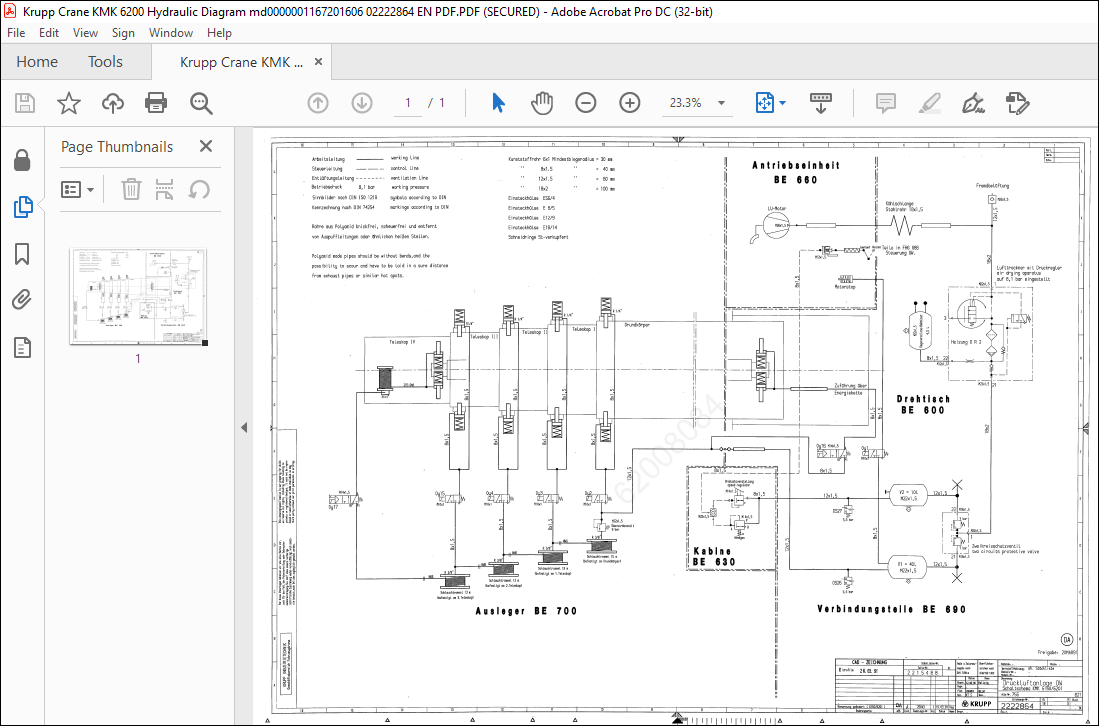Zoom in with the plus button

[x=629, y=103]
